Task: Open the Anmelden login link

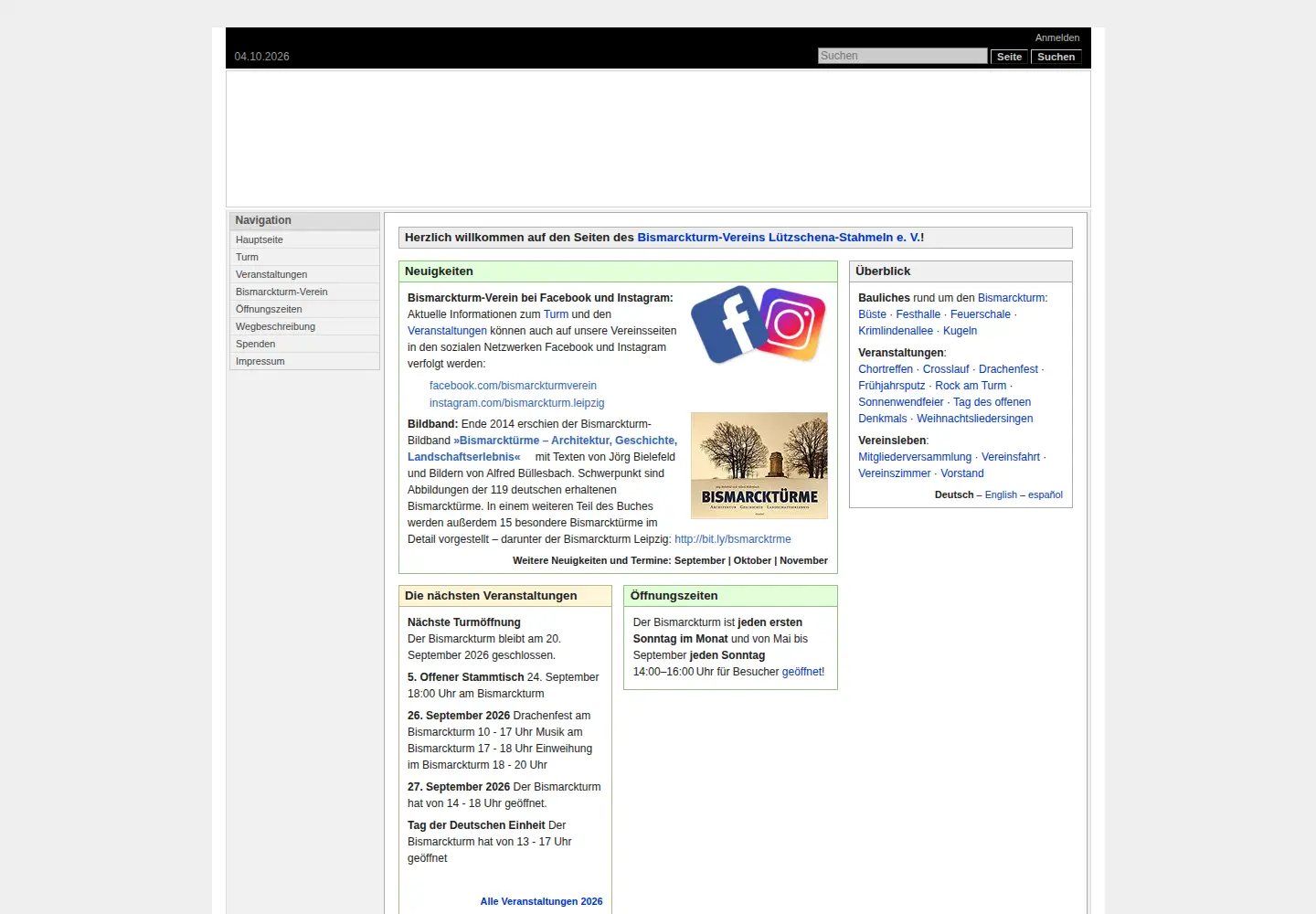Action: (1057, 37)
